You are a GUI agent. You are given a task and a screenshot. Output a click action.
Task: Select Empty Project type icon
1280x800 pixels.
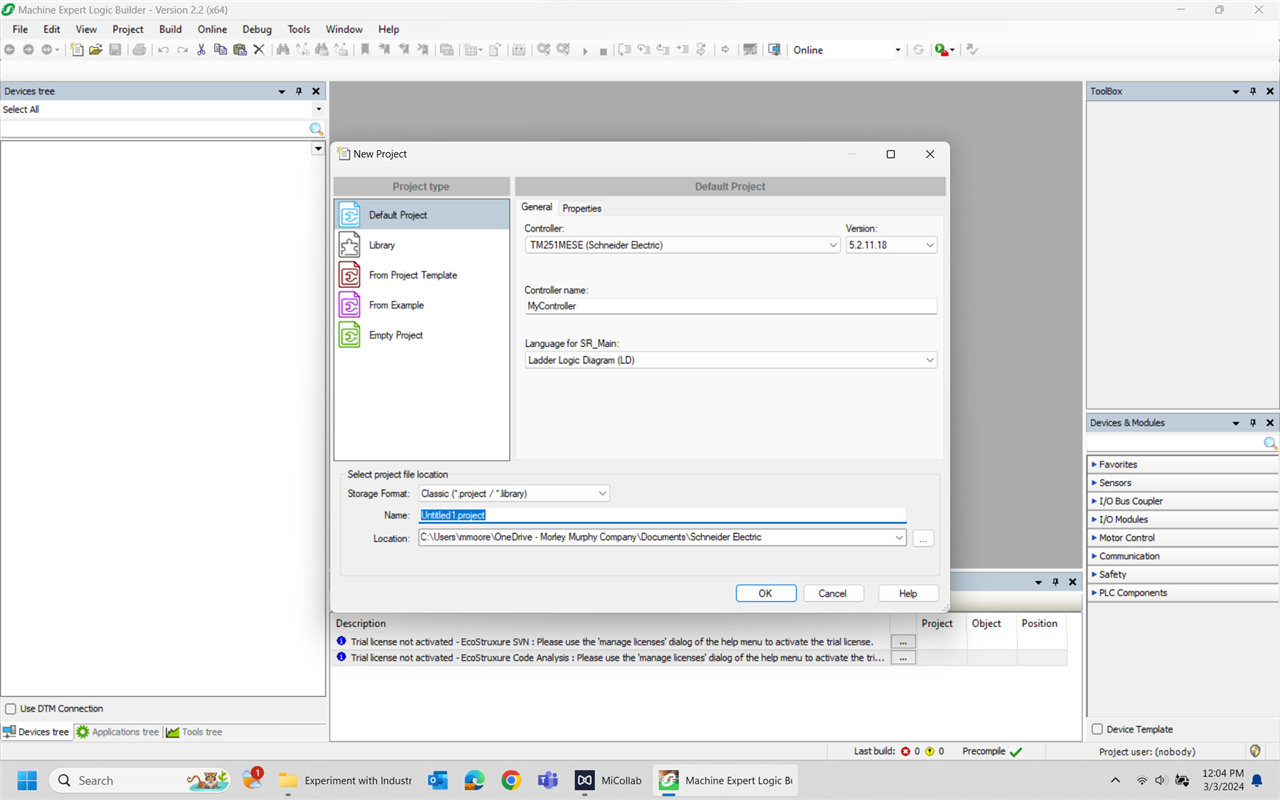pos(349,335)
